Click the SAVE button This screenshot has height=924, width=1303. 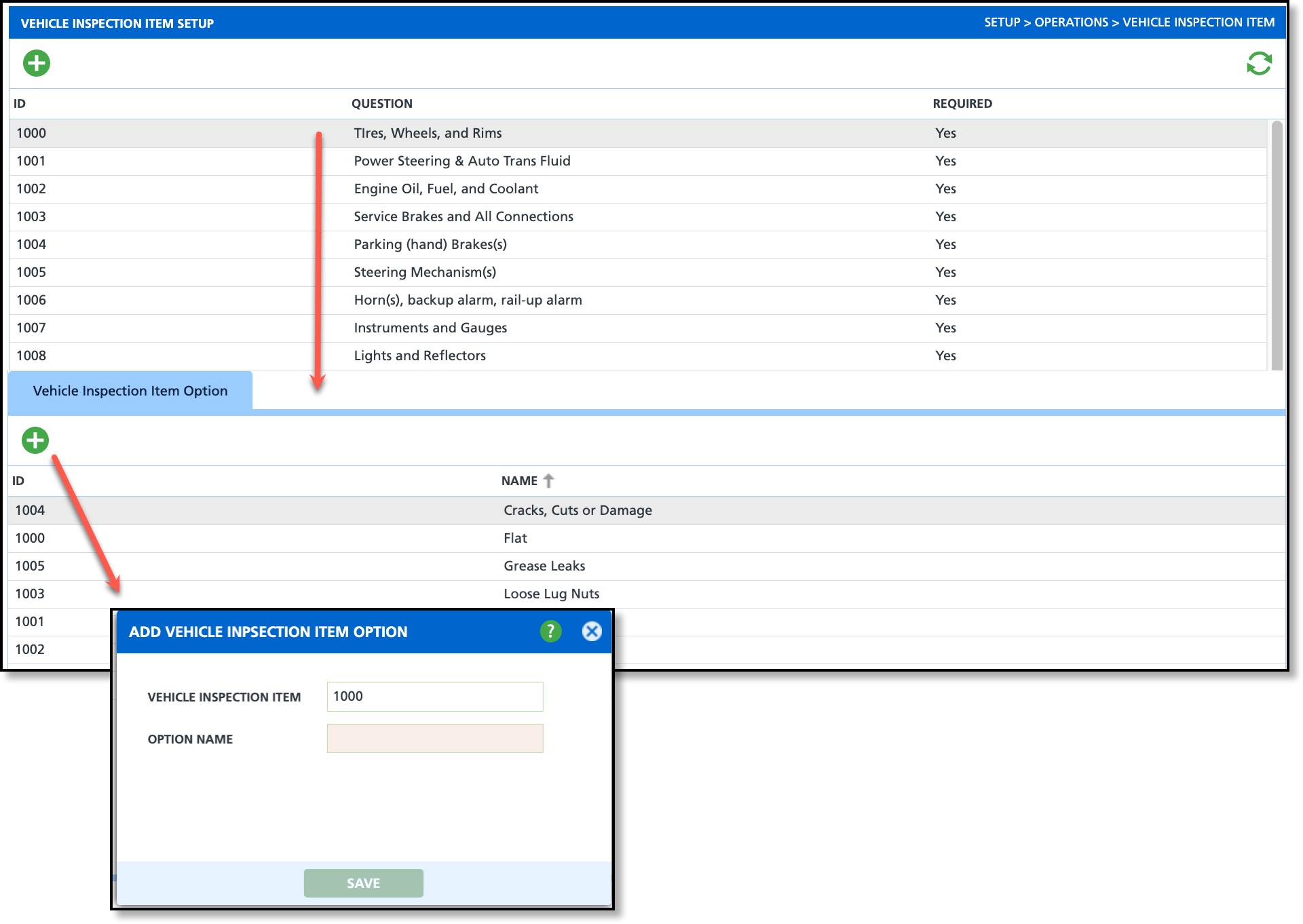363,883
